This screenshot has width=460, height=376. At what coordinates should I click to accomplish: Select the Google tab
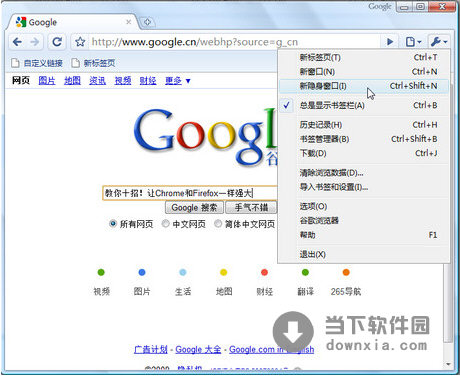pos(72,22)
